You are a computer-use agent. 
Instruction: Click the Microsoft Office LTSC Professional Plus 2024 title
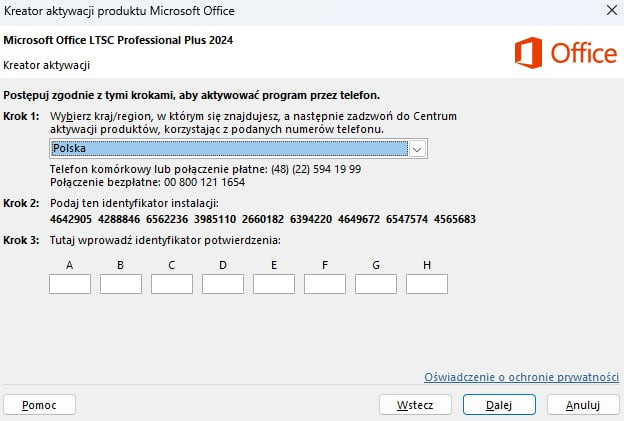click(118, 40)
